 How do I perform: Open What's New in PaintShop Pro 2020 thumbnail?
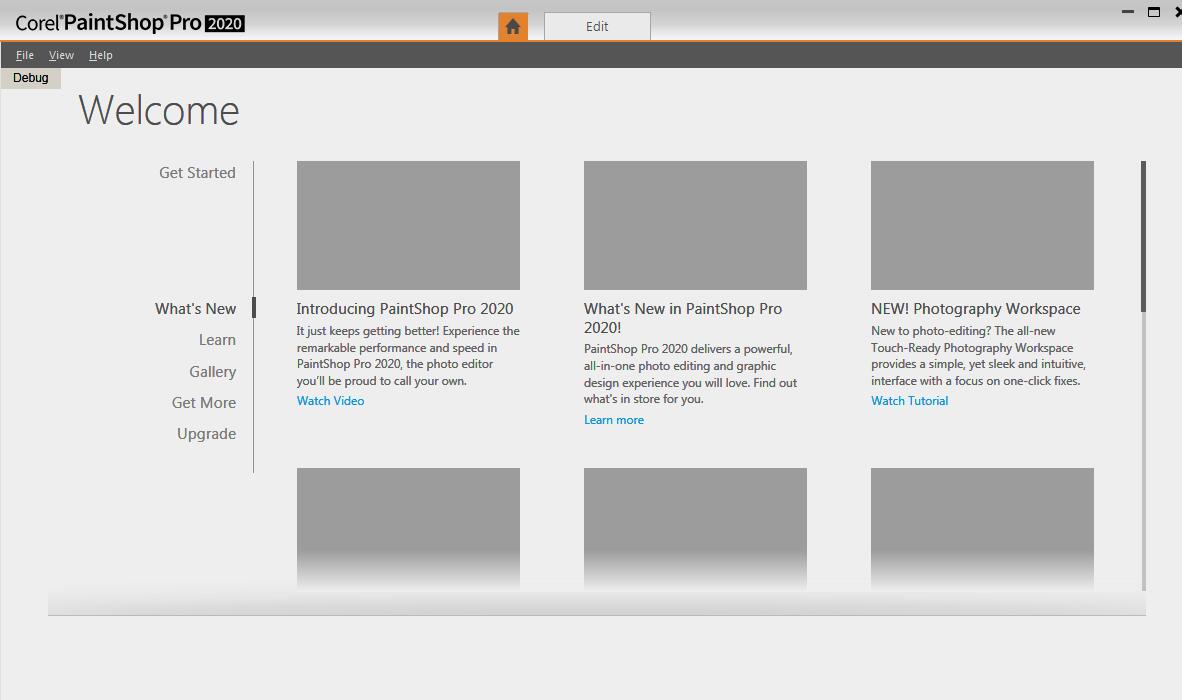coord(695,225)
